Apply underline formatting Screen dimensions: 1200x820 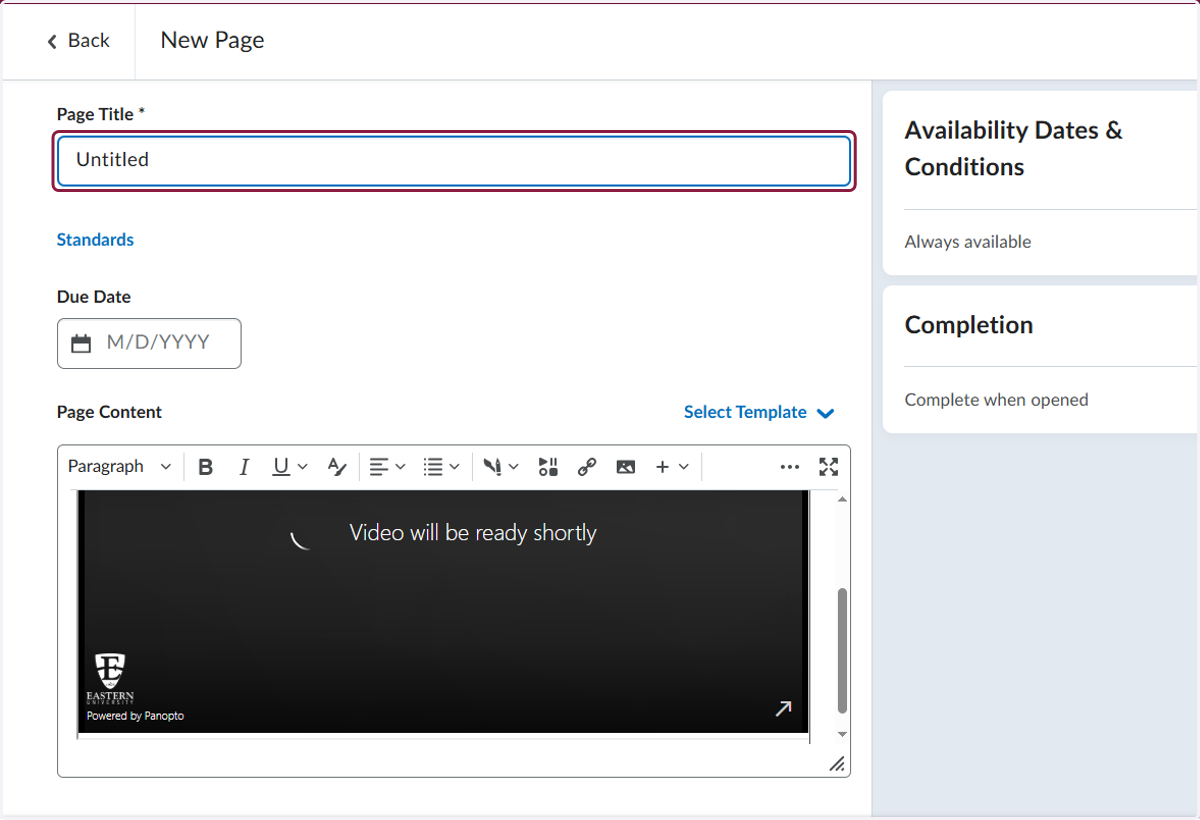[x=281, y=467]
